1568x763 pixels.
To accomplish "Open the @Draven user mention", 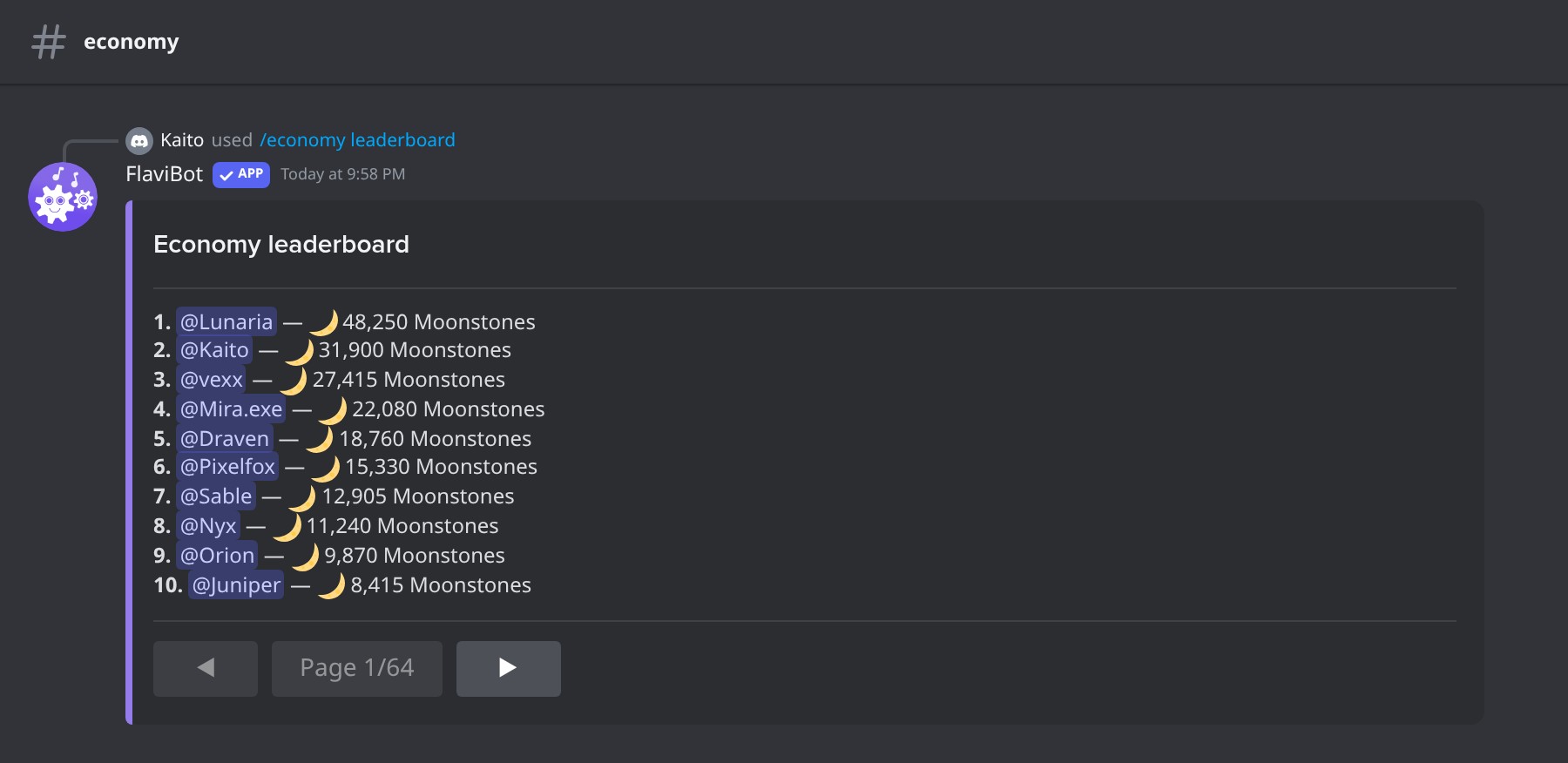I will tap(225, 439).
